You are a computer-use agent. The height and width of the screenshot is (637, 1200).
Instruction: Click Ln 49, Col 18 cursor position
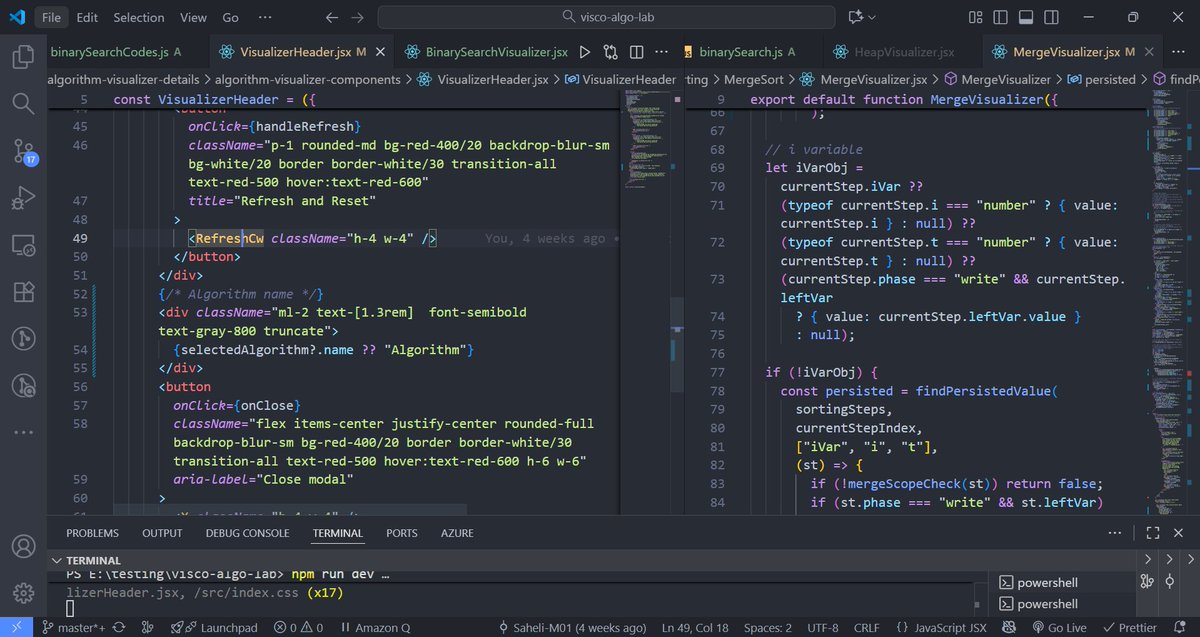[695, 628]
